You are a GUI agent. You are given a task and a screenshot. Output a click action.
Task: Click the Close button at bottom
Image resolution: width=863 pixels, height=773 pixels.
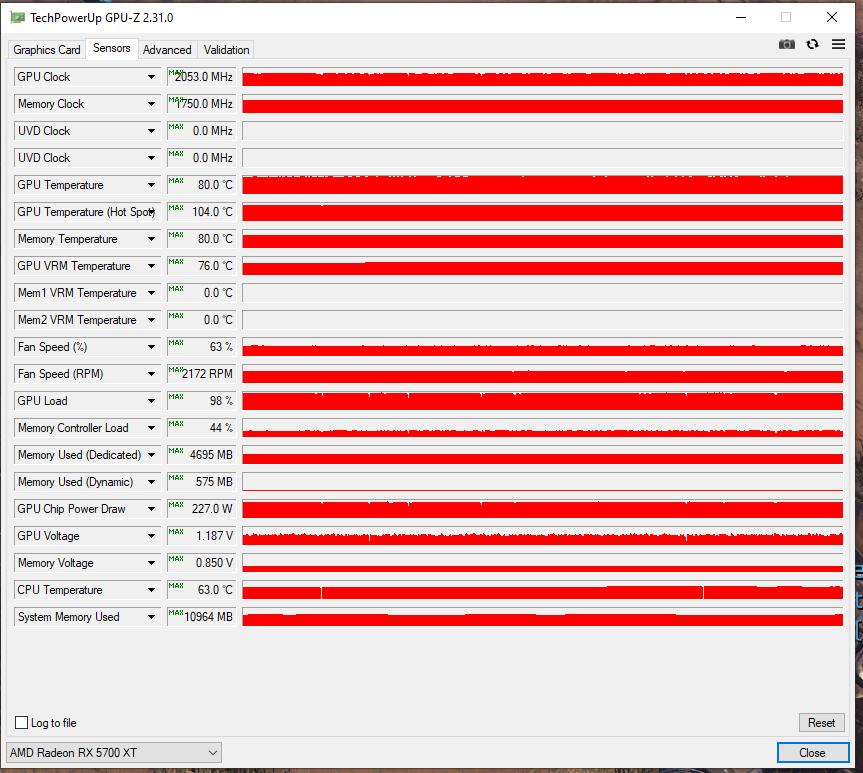click(x=812, y=753)
